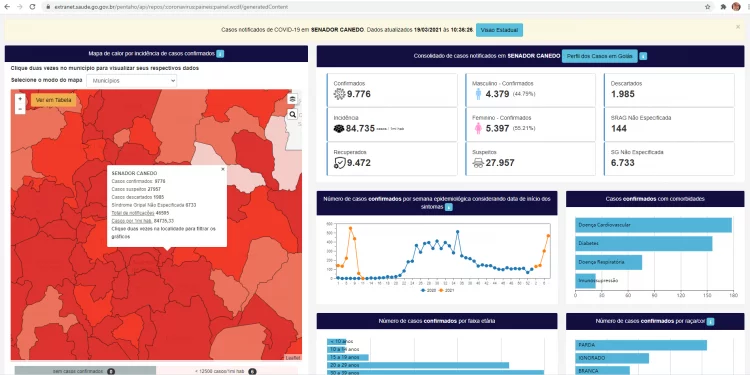The image size is (750, 375).
Task: Close the Senador Canedo map popup
Action: point(222,169)
